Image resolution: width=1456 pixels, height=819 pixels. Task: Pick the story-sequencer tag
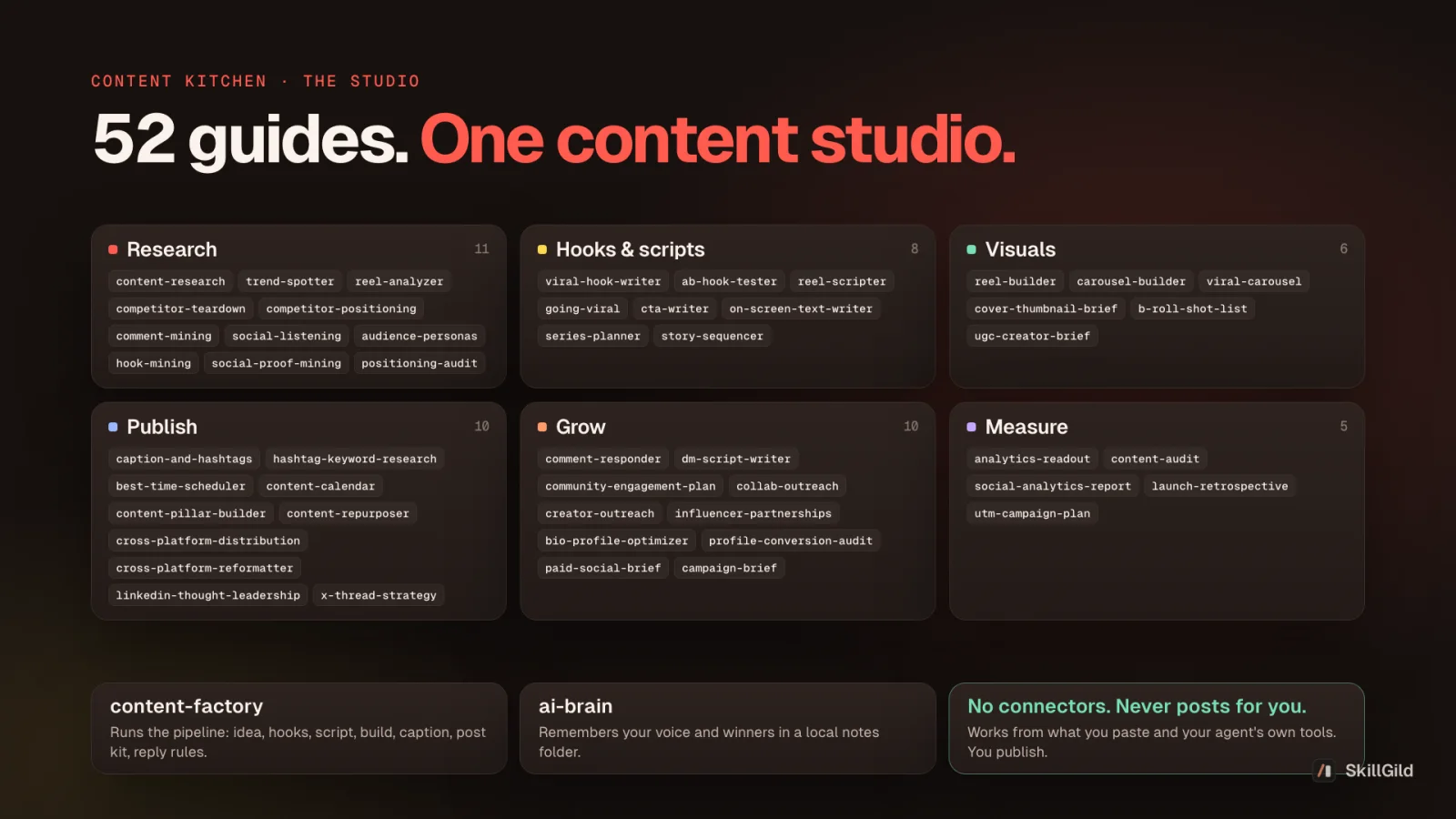712,336
